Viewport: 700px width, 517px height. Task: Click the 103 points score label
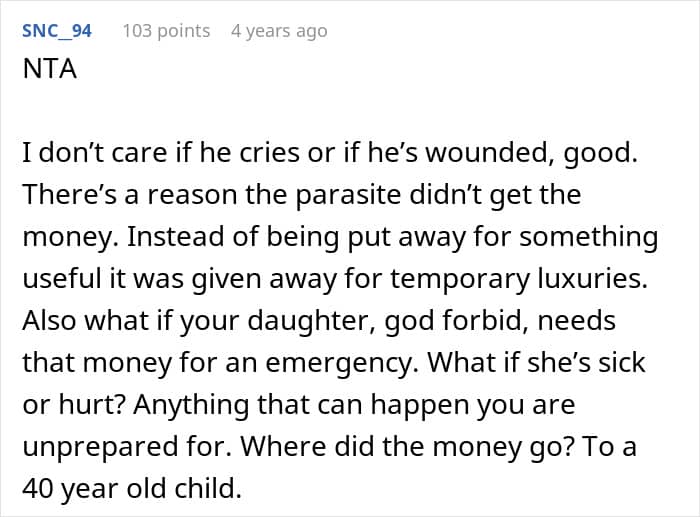pyautogui.click(x=166, y=31)
